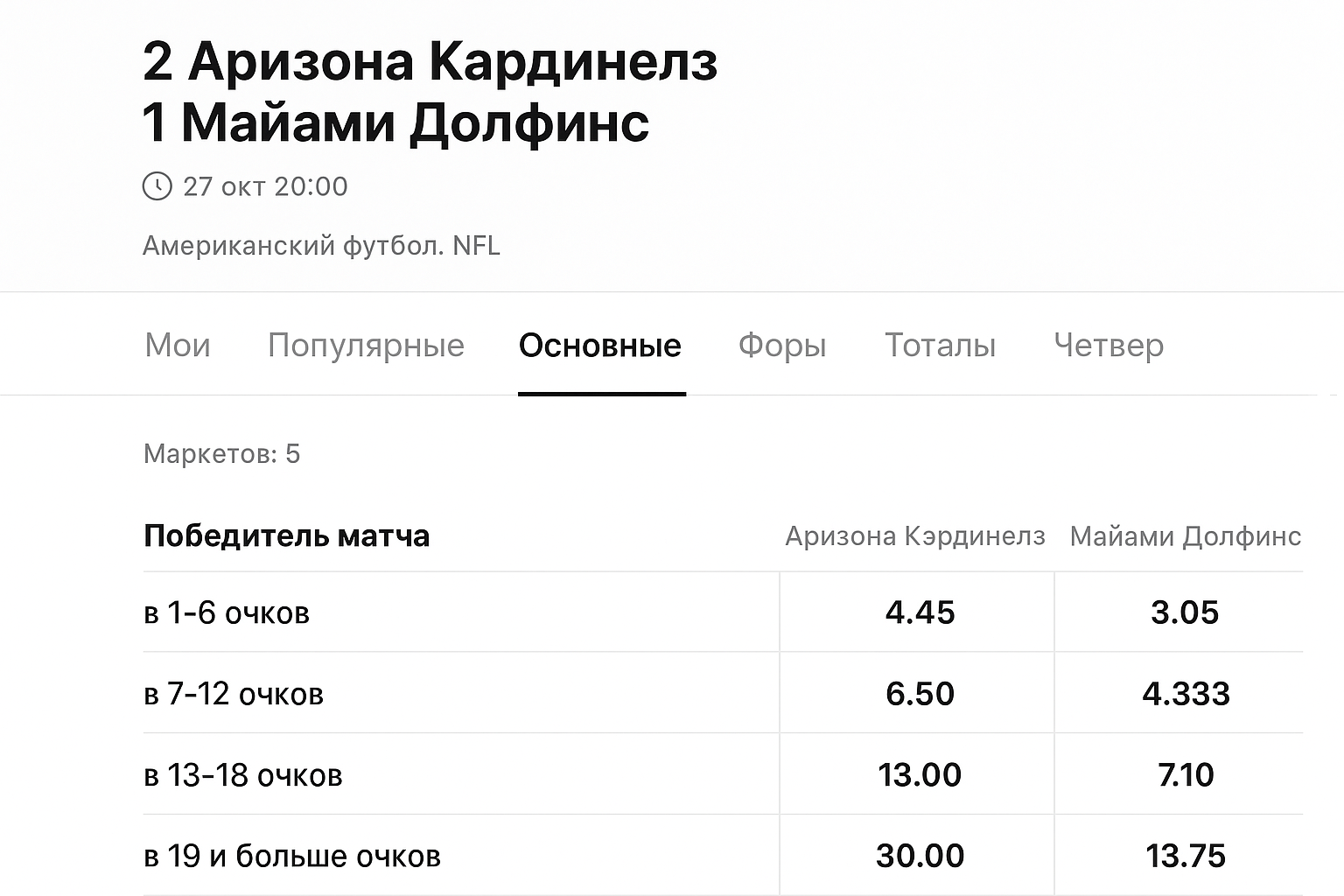The width and height of the screenshot is (1344, 896).
Task: Select Arizona 7-12 points odds 6.50
Action: [920, 694]
